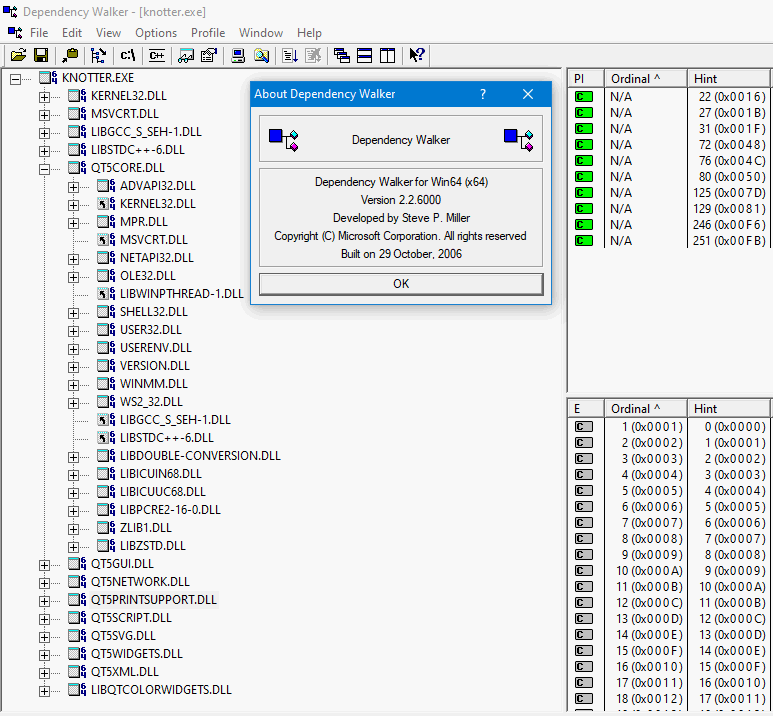Close the About Dependency Walker dialog
Image resolution: width=773 pixels, height=716 pixels.
point(528,94)
